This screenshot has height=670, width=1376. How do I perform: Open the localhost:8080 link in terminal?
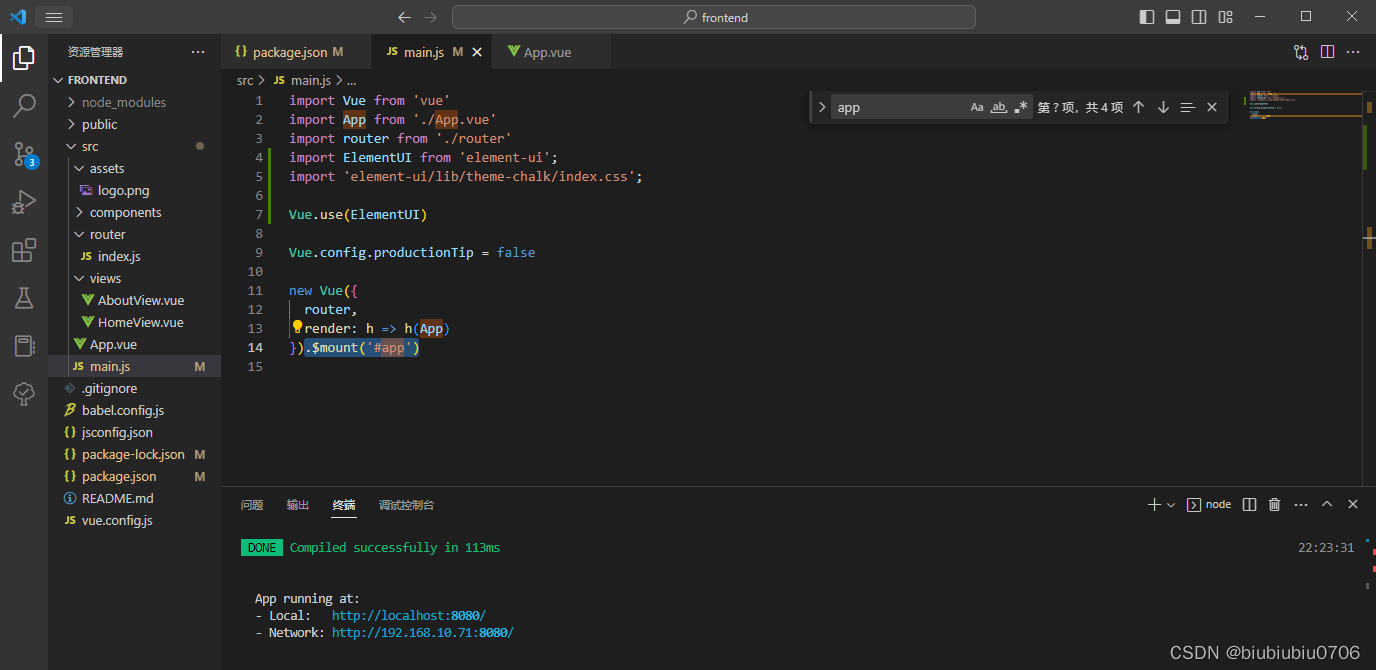tap(408, 615)
